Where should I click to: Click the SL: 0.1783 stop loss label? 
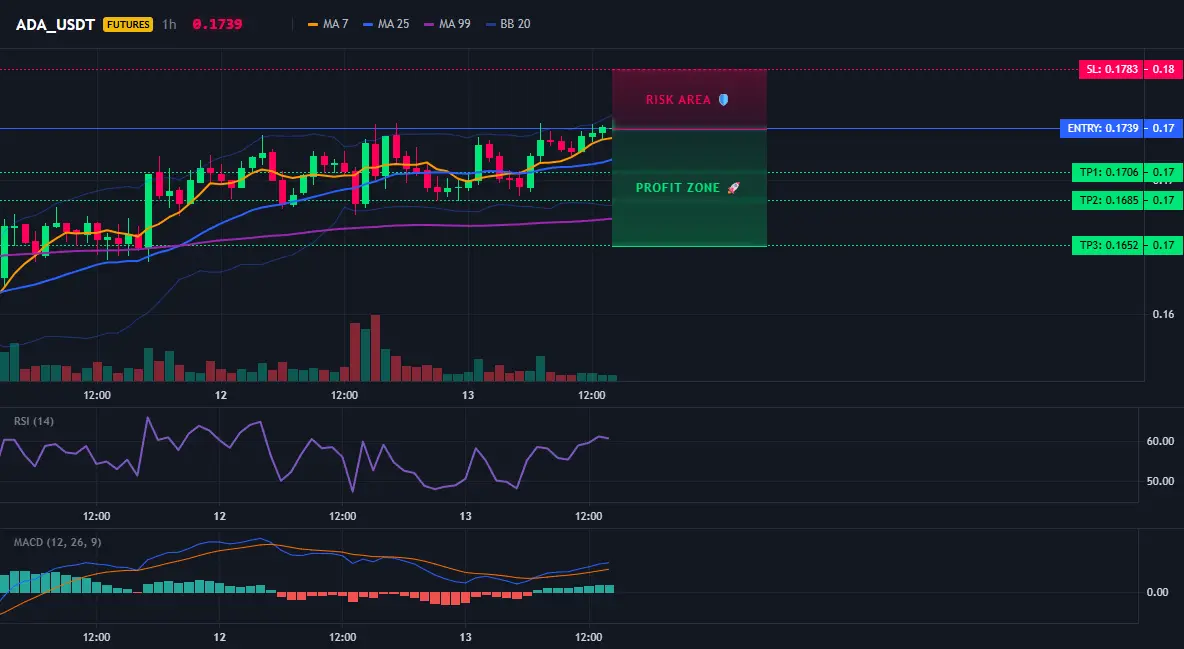(1112, 70)
